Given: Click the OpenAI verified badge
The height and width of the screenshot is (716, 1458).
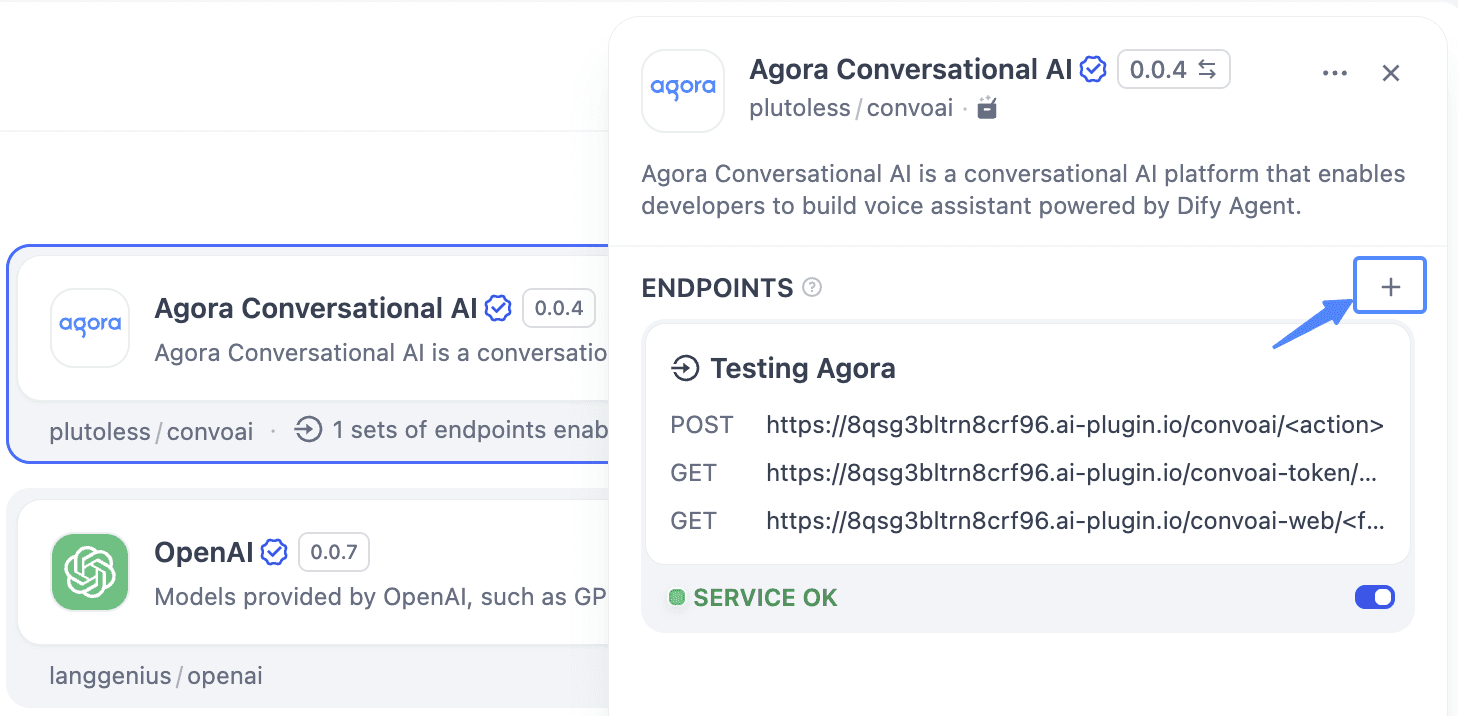Looking at the screenshot, I should pyautogui.click(x=274, y=552).
